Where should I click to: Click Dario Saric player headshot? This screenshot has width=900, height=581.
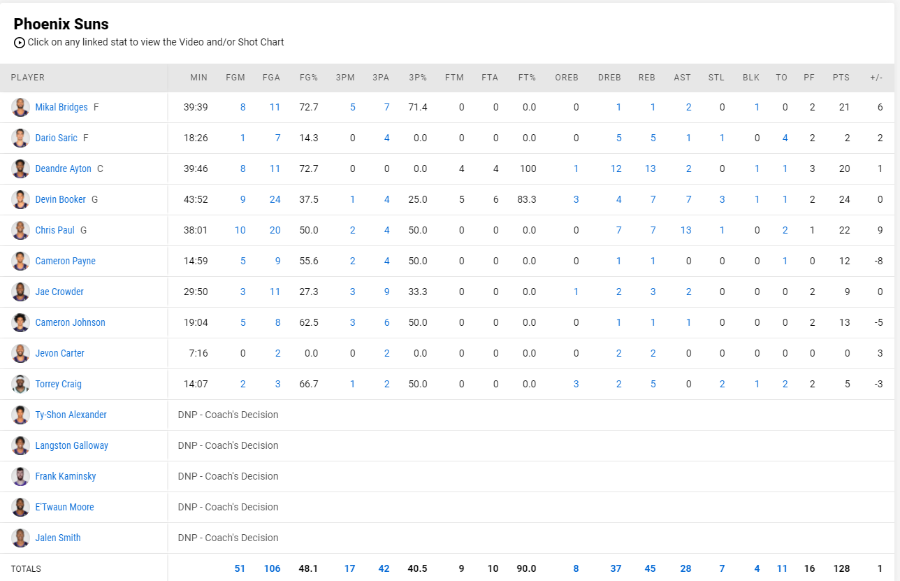tap(20, 138)
